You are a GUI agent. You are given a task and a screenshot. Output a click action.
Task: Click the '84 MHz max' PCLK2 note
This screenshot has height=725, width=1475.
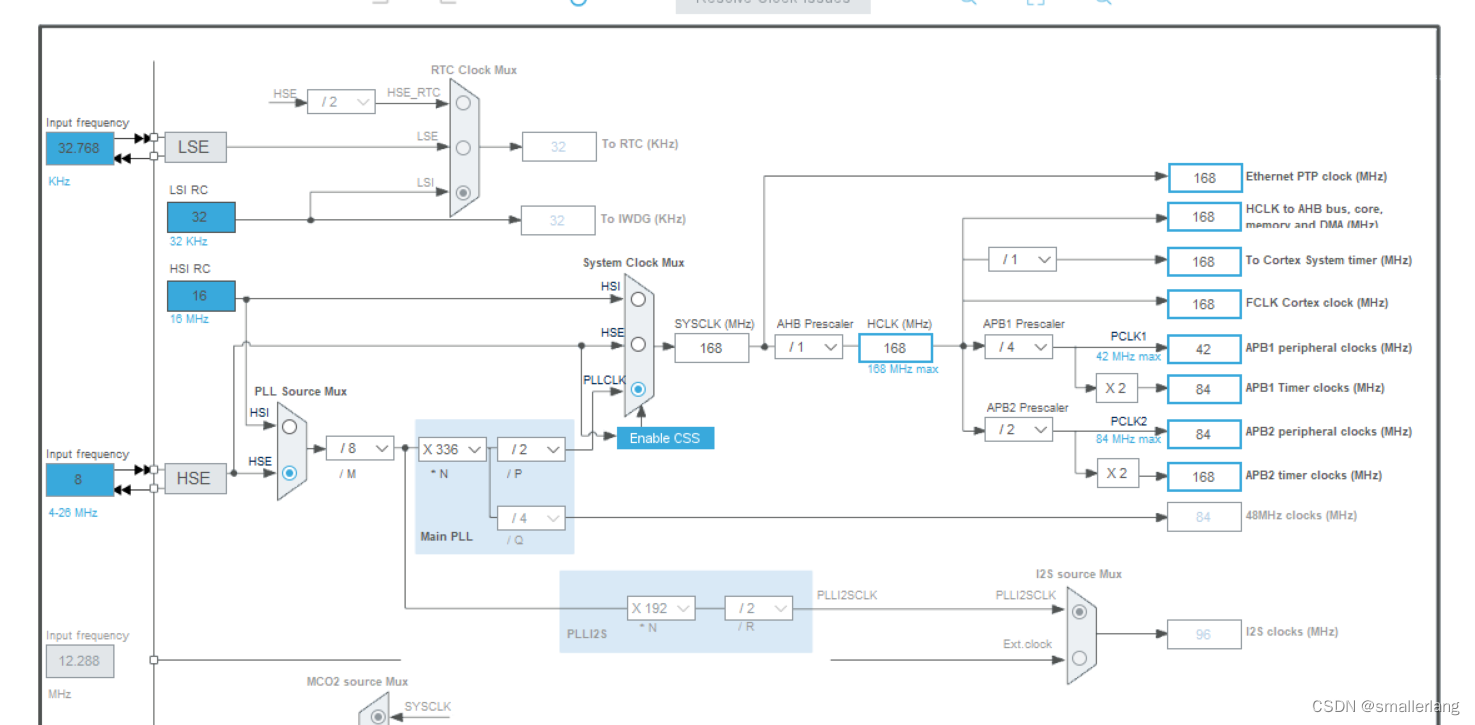point(1128,439)
